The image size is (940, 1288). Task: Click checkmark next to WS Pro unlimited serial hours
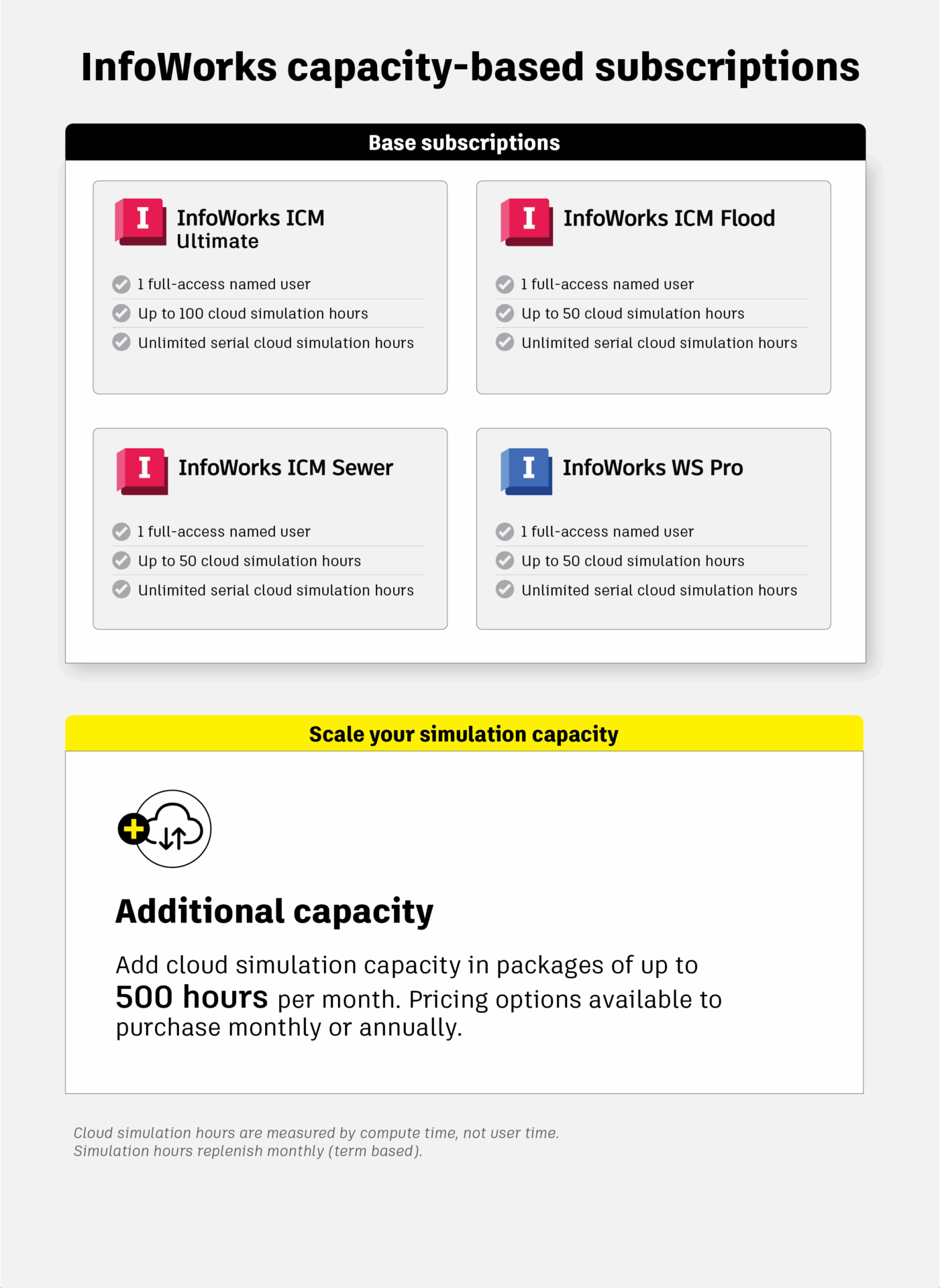505,590
